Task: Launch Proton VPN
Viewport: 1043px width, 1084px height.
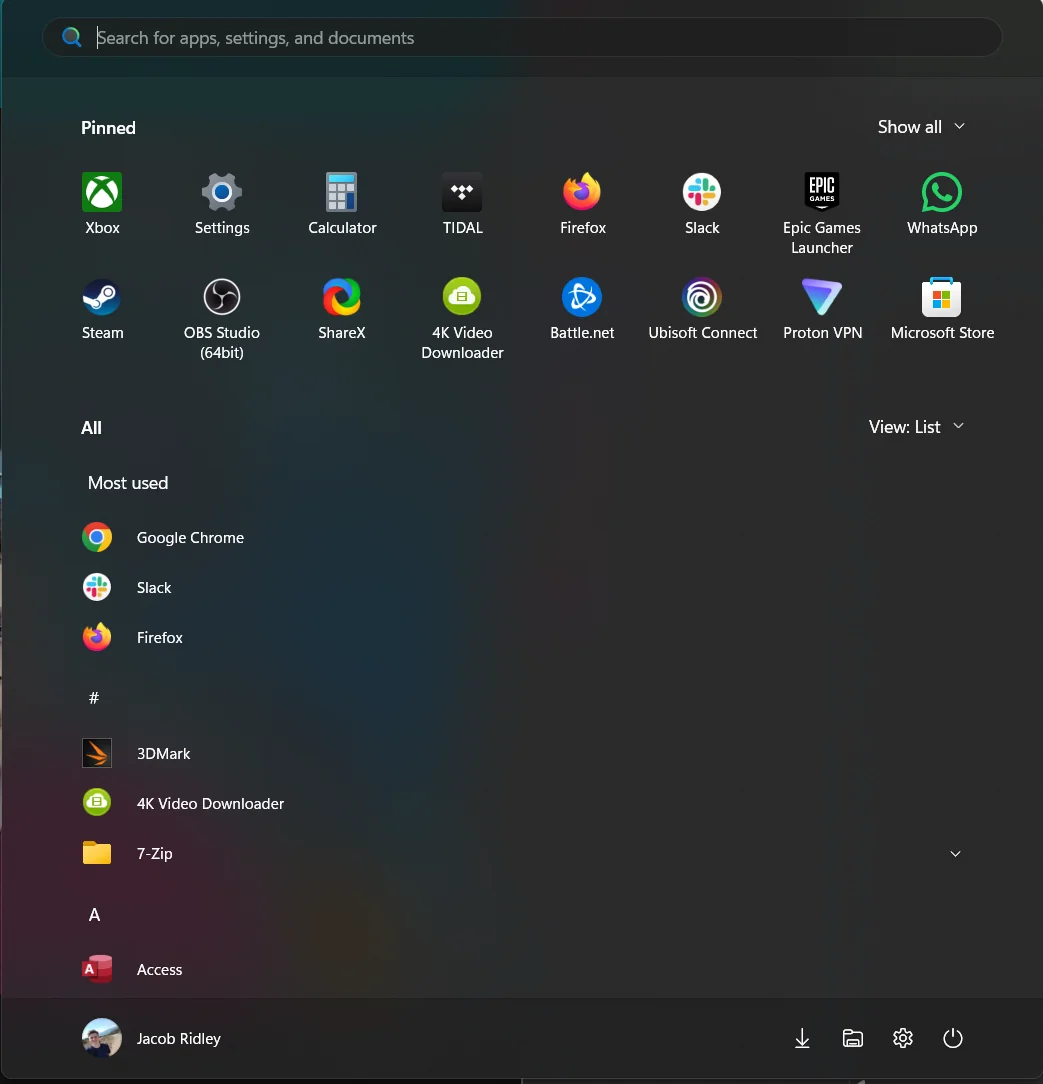Action: [822, 309]
